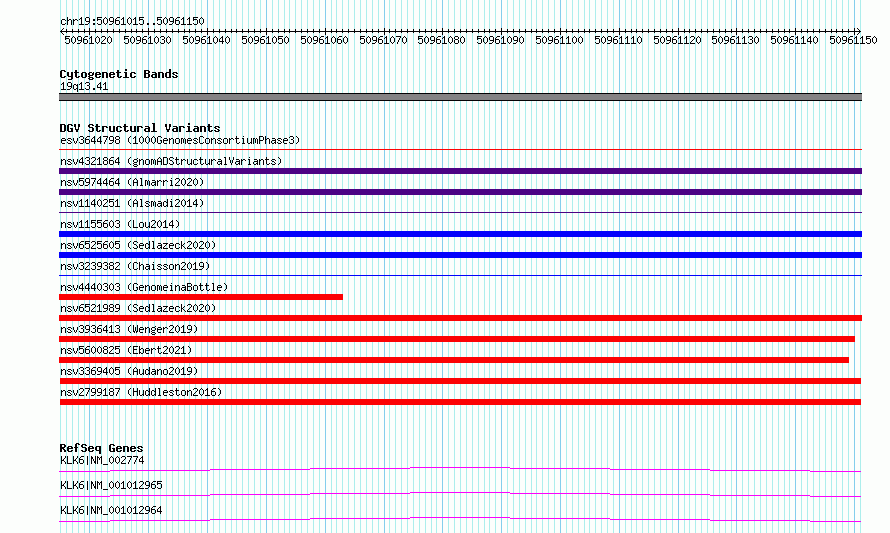
Task: Select the magenta KLK6|NM_001012965 gene line
Action: pyautogui.click(x=460, y=494)
